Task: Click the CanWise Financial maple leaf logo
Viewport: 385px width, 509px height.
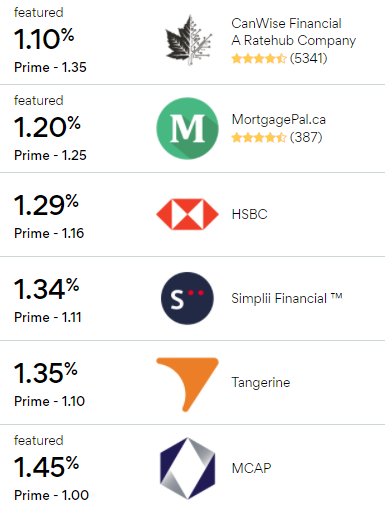Action: coord(188,40)
